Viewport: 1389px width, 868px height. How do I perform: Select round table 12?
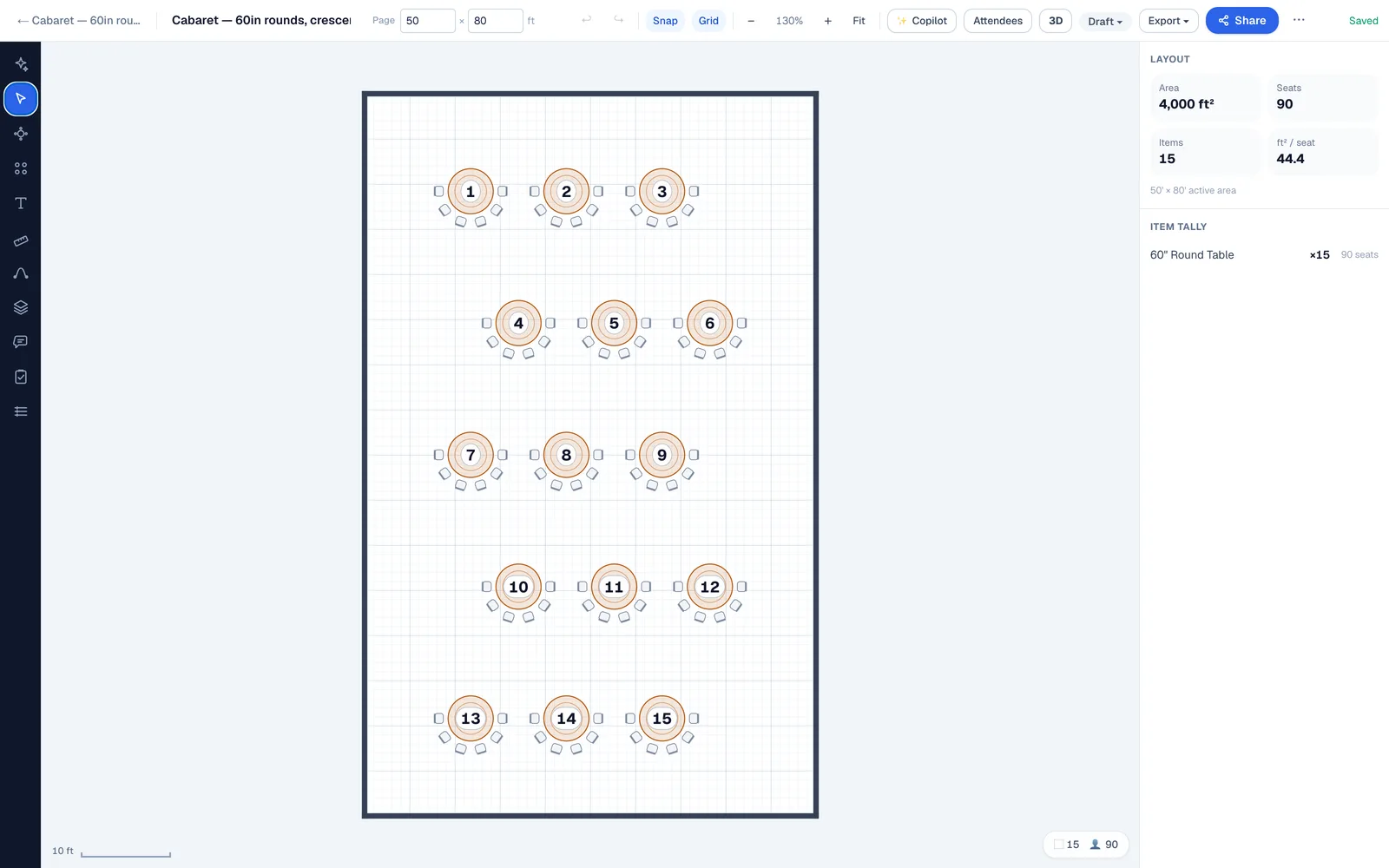tap(710, 587)
